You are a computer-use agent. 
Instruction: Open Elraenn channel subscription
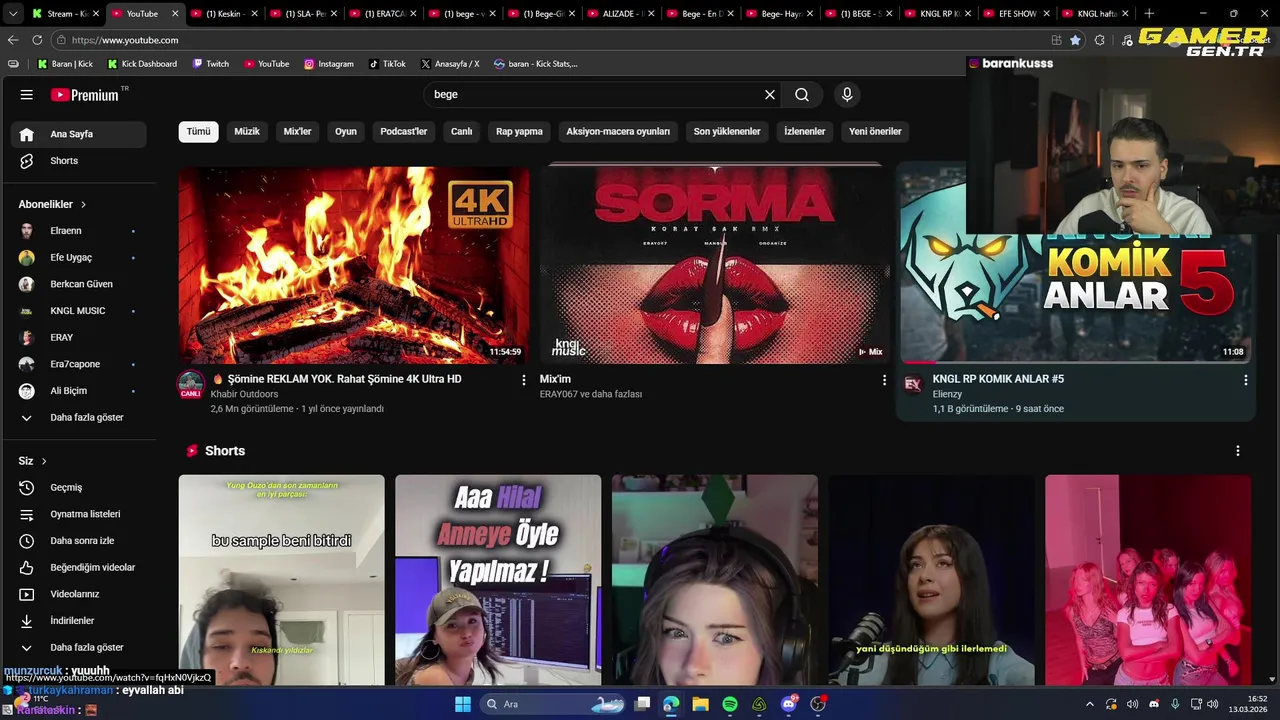coord(79,231)
